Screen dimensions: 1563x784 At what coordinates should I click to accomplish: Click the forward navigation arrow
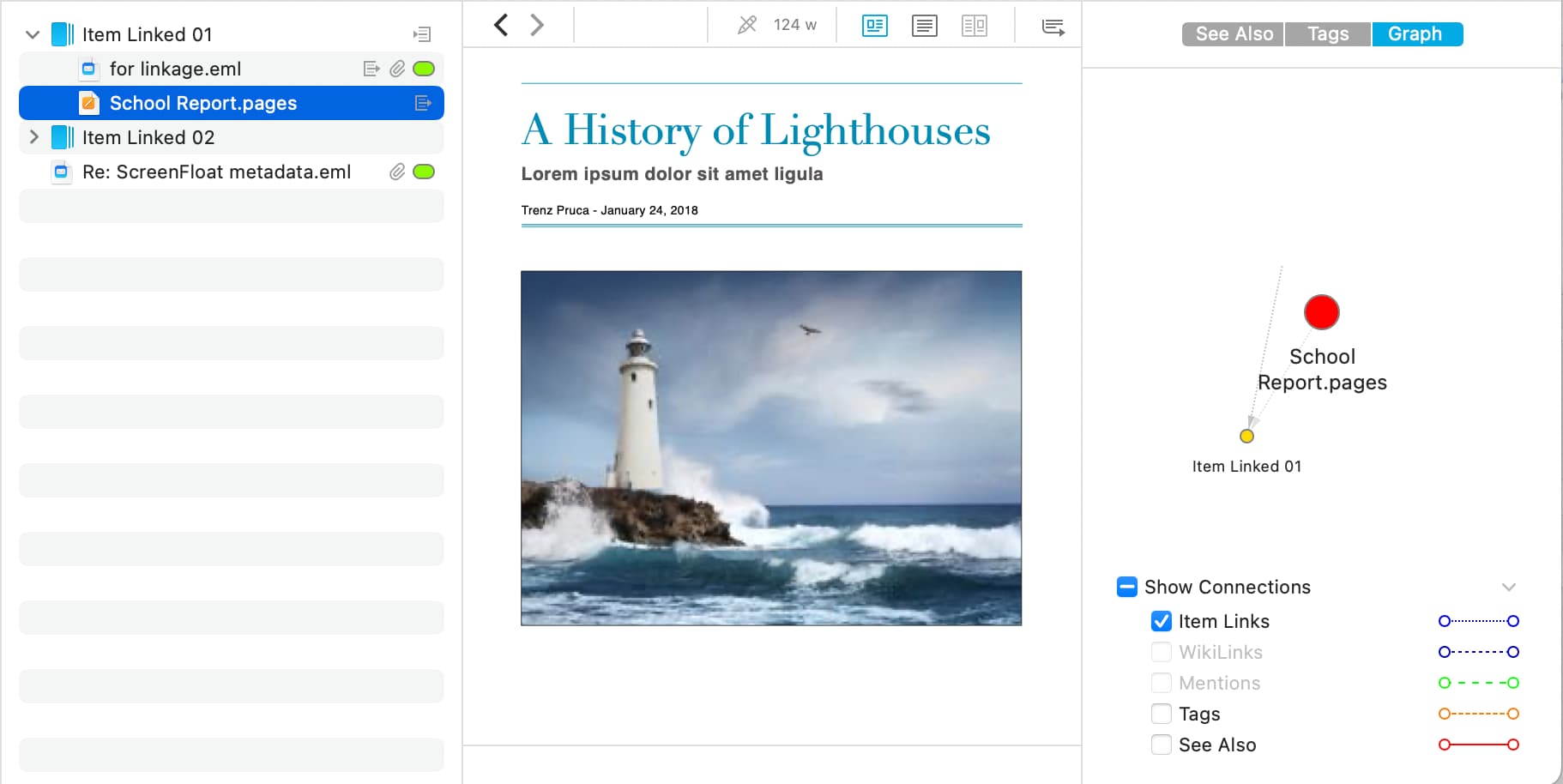point(537,25)
